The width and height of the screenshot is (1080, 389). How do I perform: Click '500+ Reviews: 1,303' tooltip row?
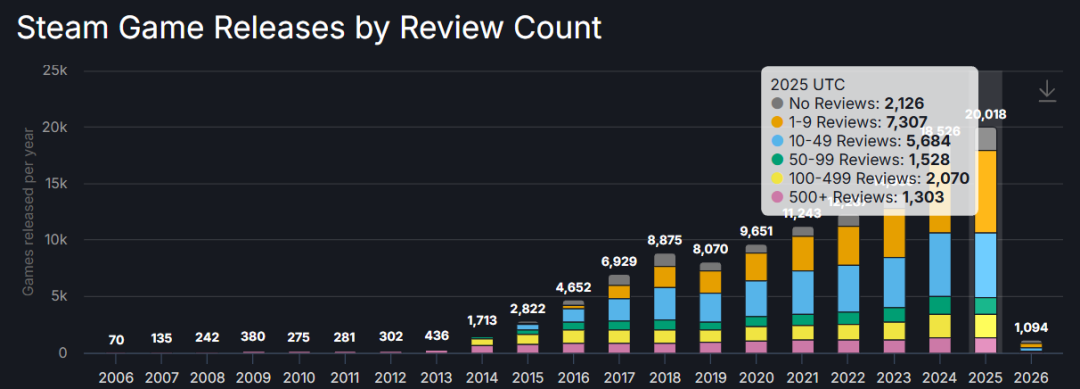pyautogui.click(x=858, y=197)
